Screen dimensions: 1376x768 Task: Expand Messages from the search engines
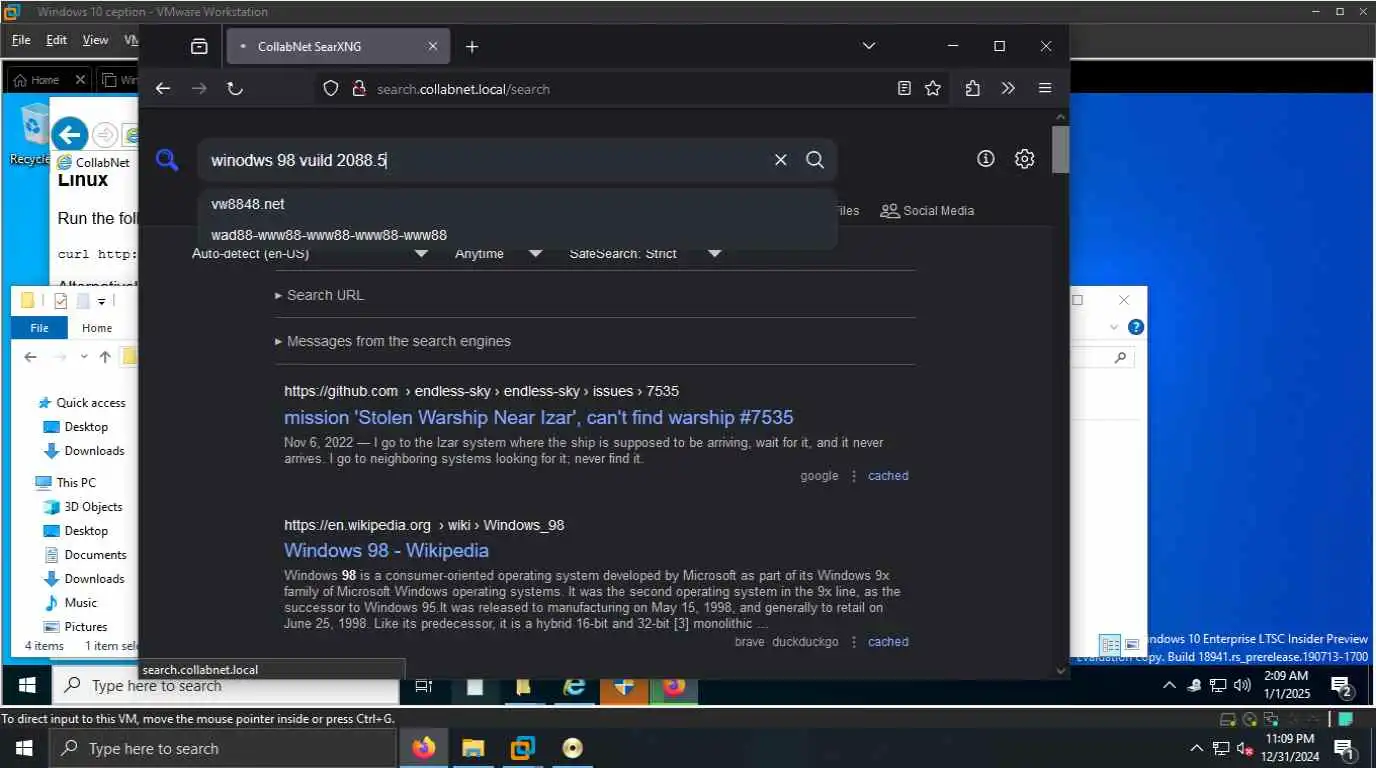[x=393, y=341]
